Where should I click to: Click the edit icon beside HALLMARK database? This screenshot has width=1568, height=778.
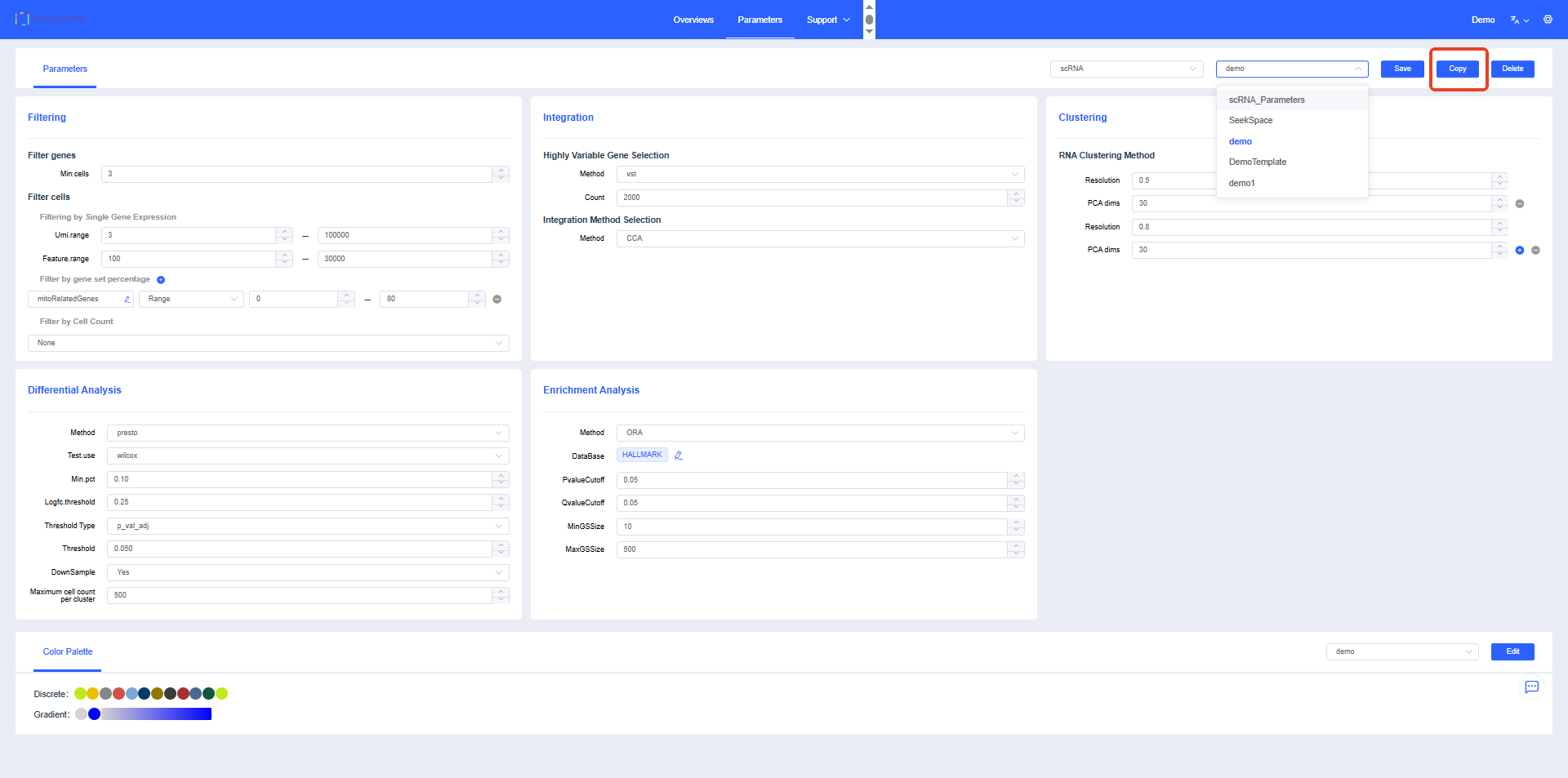pos(679,456)
